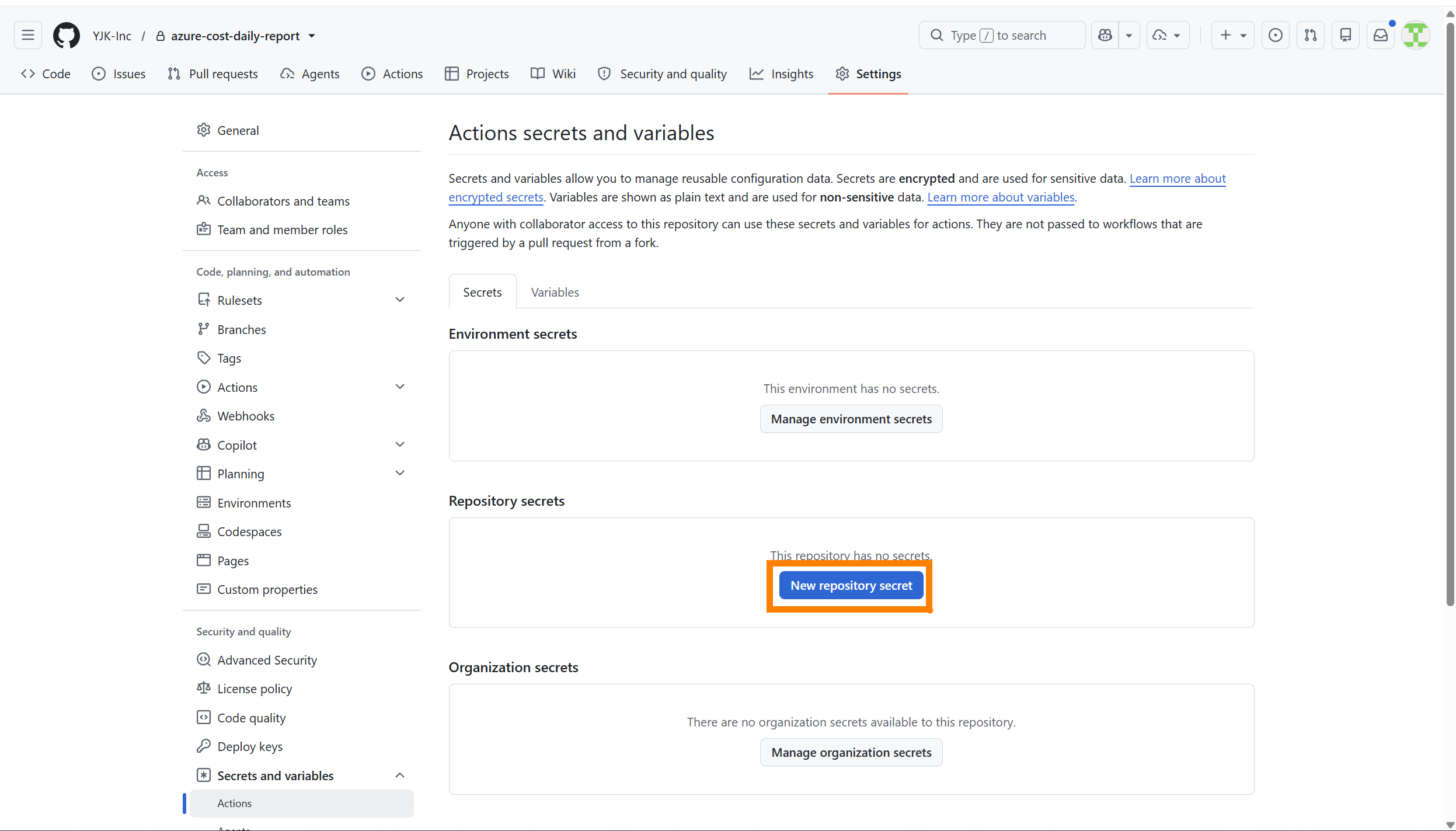Click the scrollbar down arrow
The height and width of the screenshot is (831, 1456).
(x=1450, y=825)
